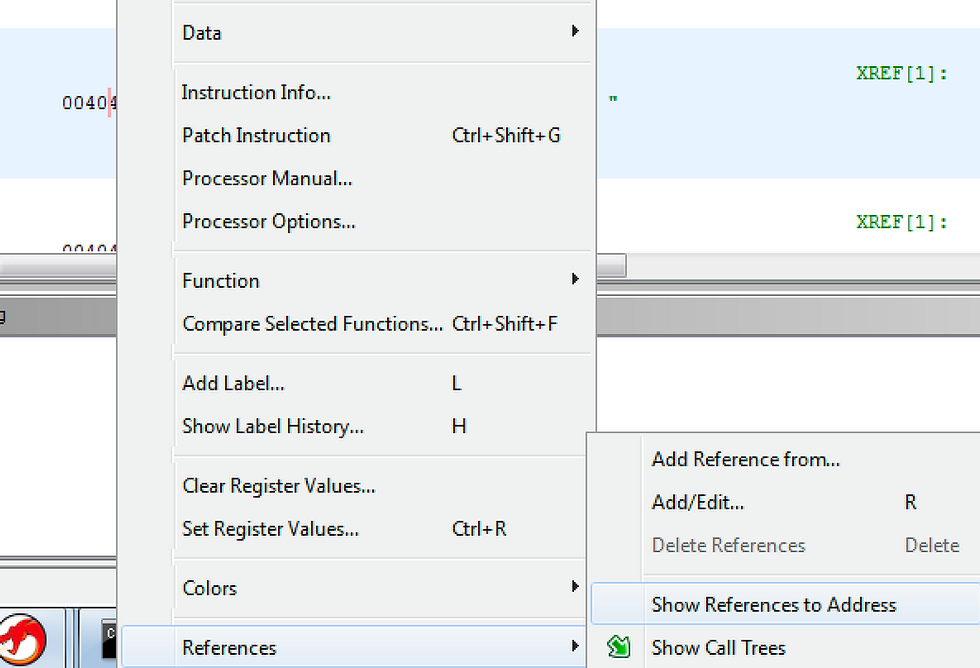This screenshot has width=980, height=668.
Task: Choose Instruction Info... from the menu
Action: [382, 92]
